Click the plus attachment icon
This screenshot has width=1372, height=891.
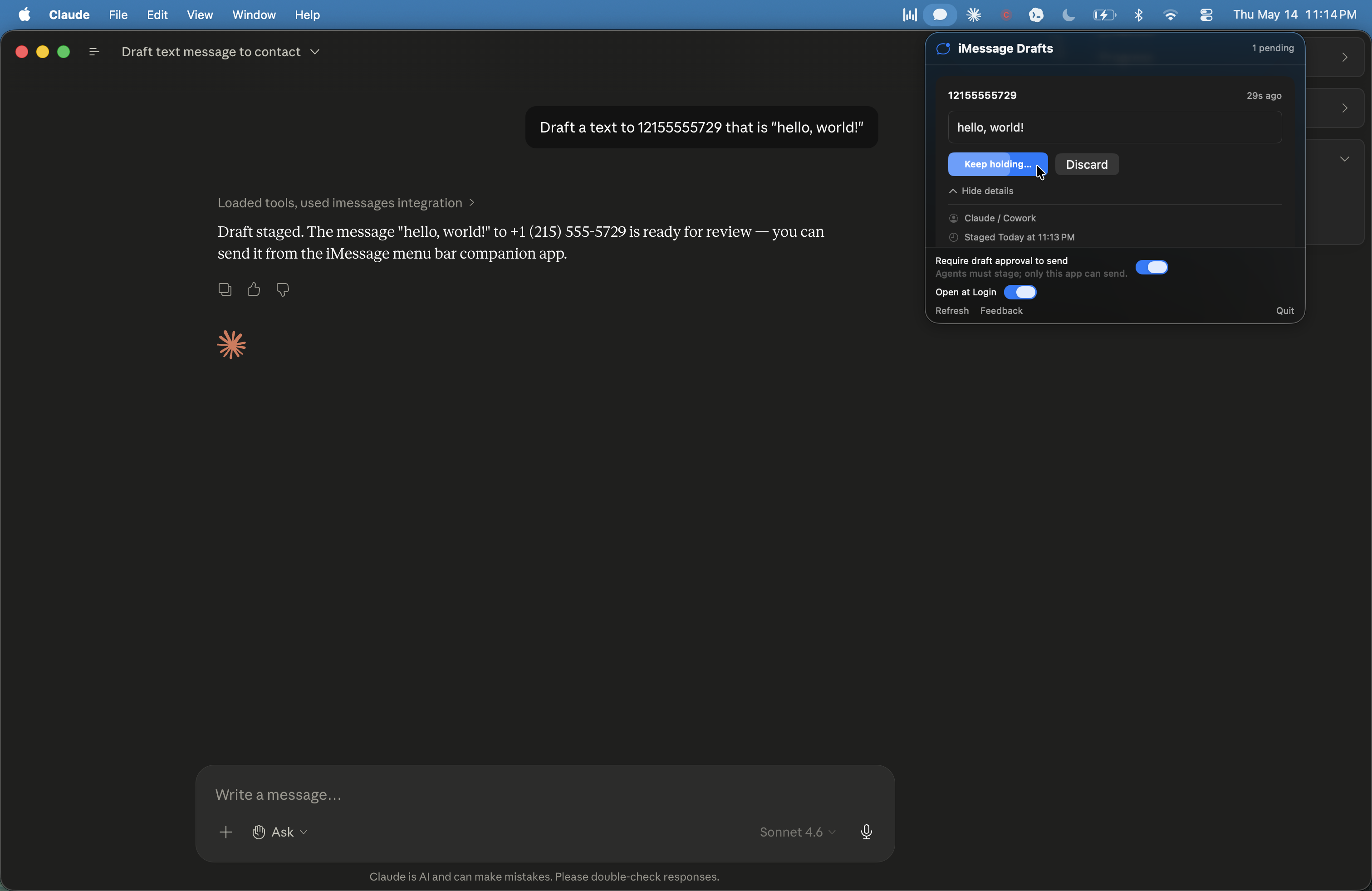[226, 832]
